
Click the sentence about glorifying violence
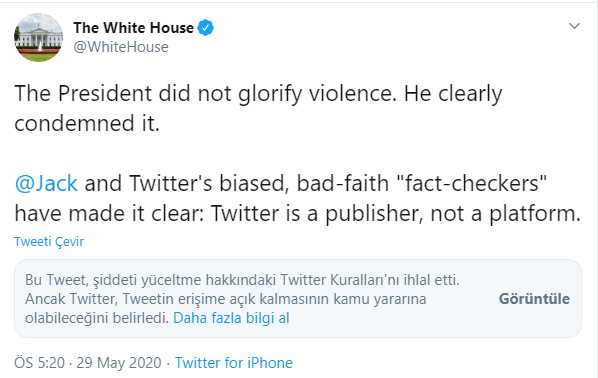206,93
